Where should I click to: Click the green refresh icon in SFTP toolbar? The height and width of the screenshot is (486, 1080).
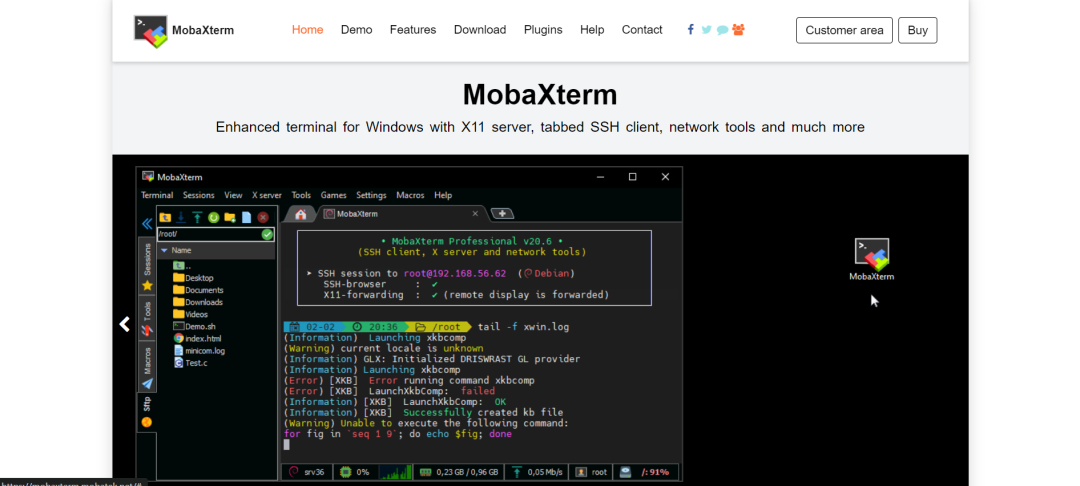click(214, 217)
